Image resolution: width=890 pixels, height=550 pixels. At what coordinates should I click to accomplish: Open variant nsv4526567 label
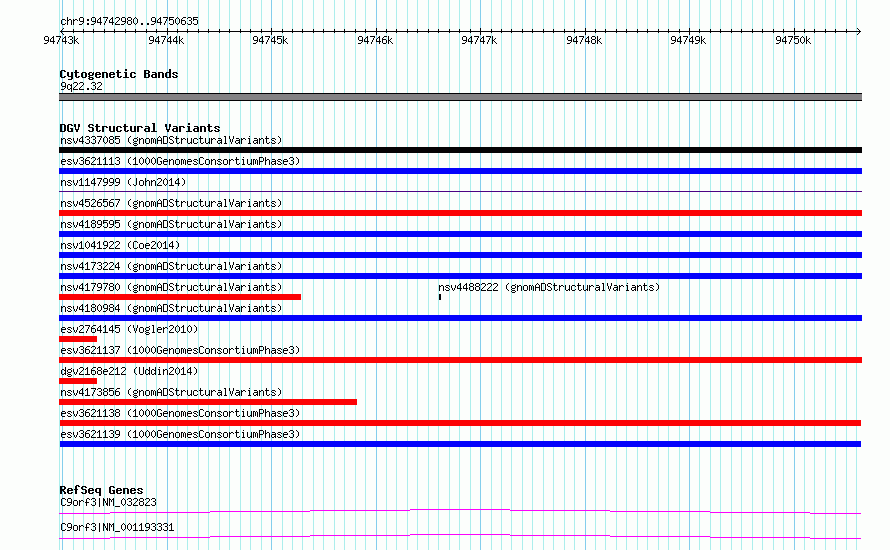[171, 203]
